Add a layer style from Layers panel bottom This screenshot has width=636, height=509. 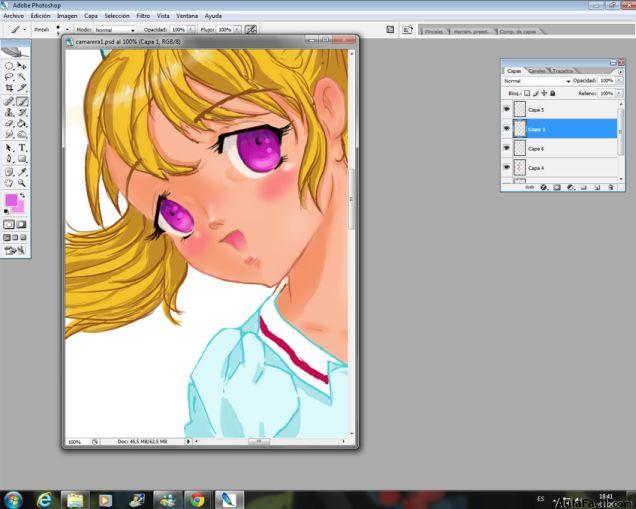point(544,187)
